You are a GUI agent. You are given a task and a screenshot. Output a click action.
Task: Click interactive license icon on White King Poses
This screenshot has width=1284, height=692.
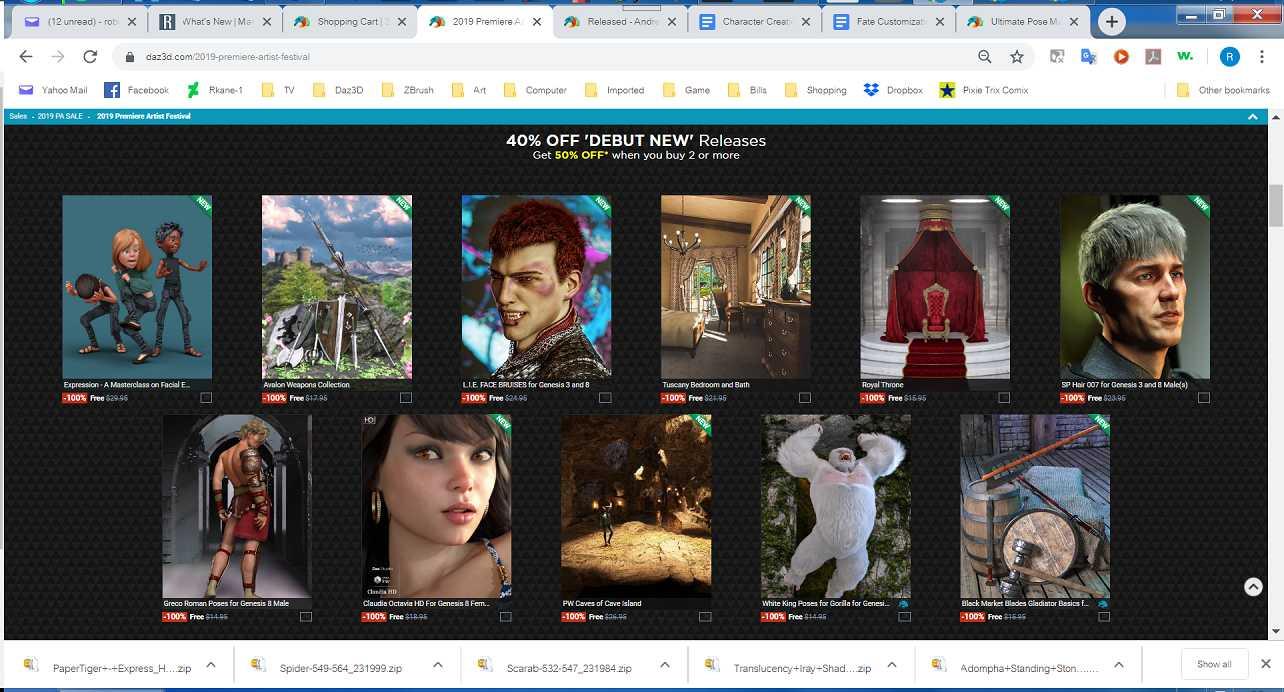click(904, 604)
